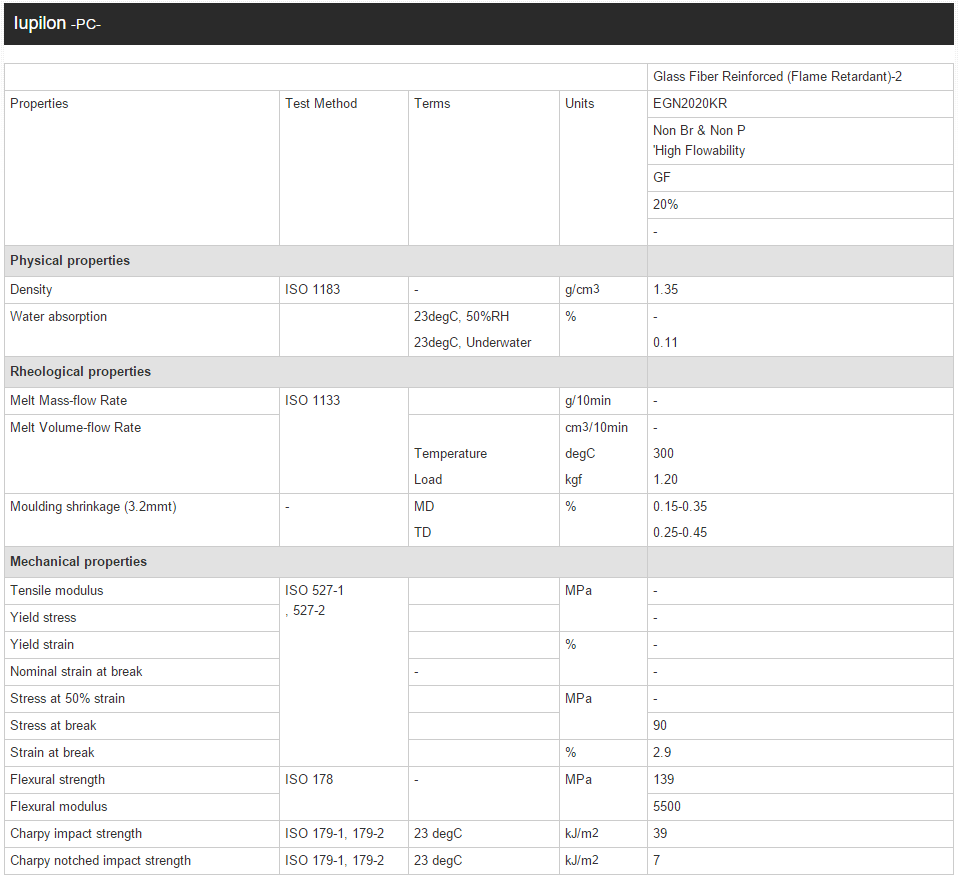Image resolution: width=958 pixels, height=875 pixels.
Task: Click the 'kgf' unit
Action: click(x=574, y=479)
